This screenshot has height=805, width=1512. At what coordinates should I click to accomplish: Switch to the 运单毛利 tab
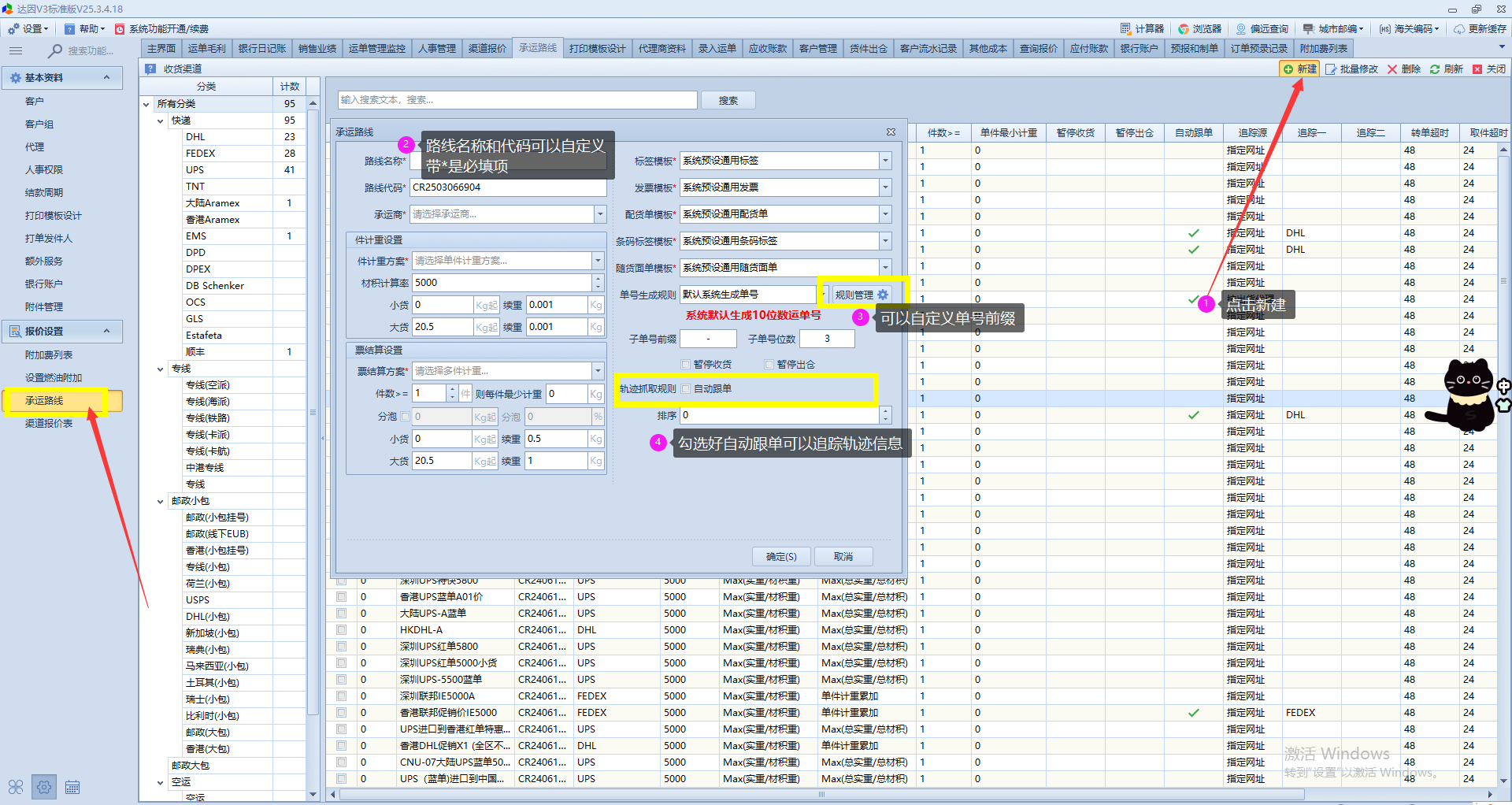point(206,49)
